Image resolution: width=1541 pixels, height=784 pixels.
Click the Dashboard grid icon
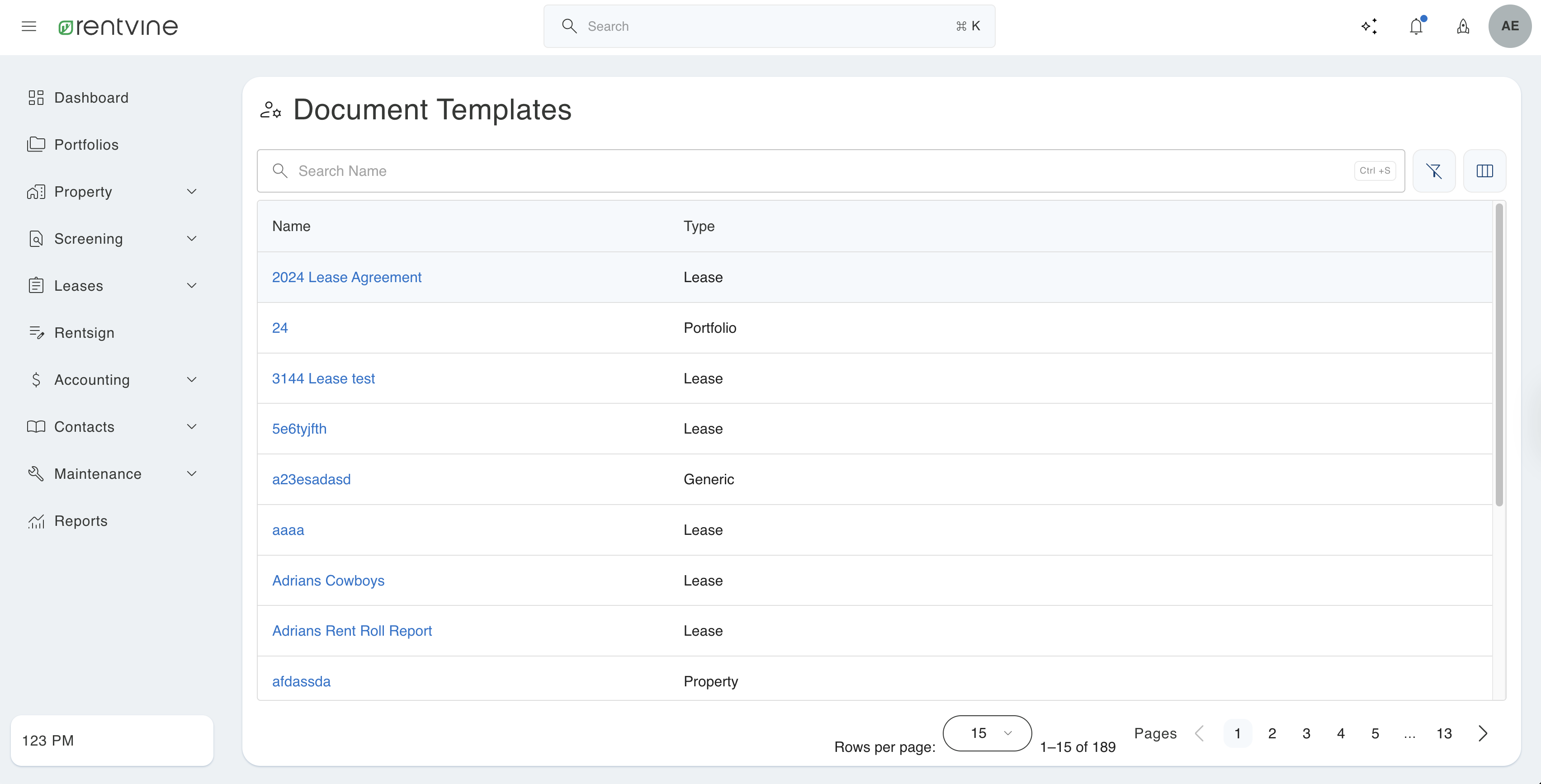coord(36,98)
